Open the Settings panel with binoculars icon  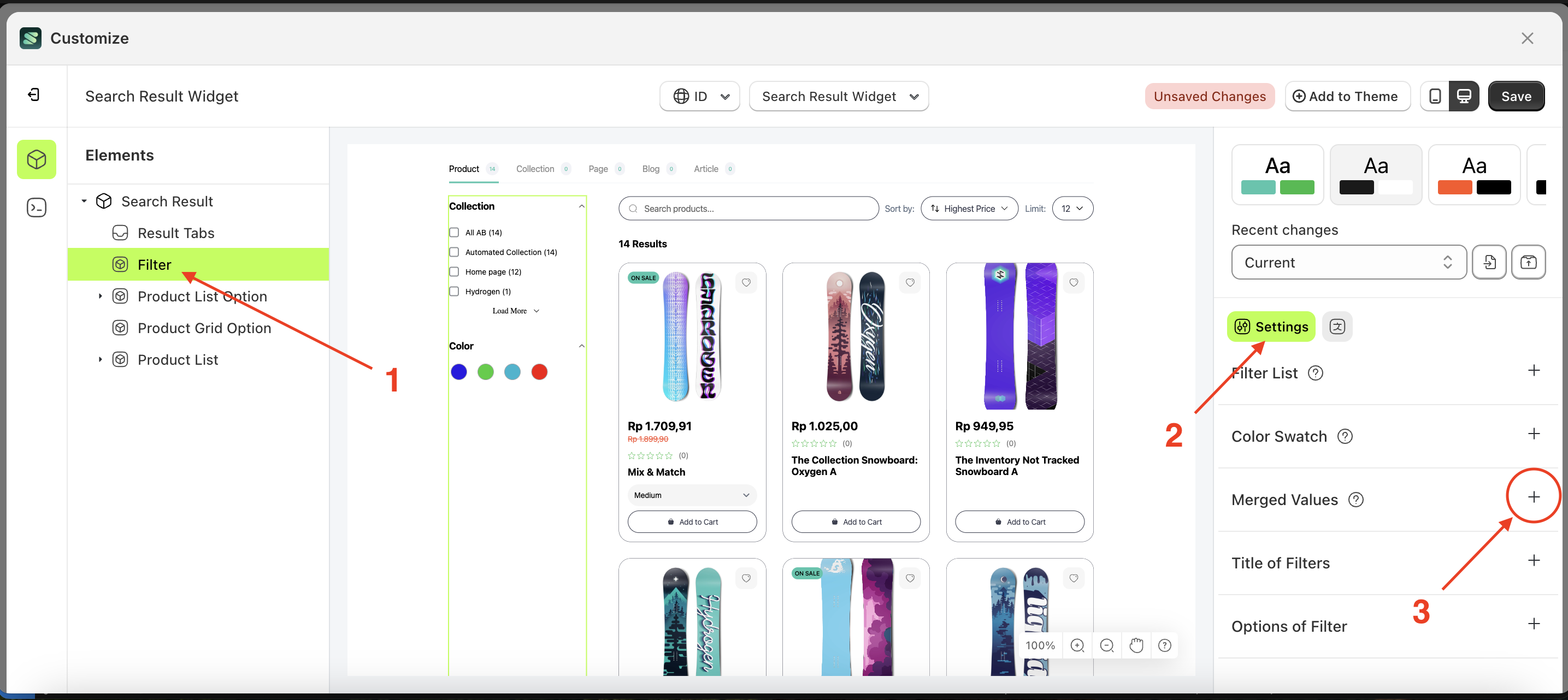pos(1270,327)
